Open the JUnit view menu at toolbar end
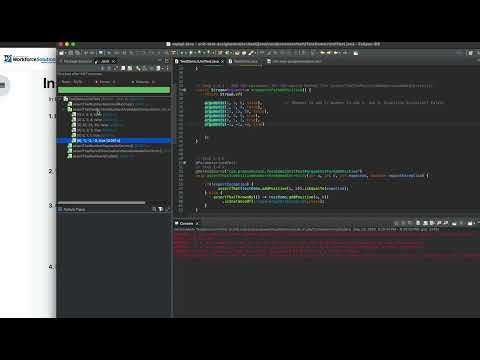This screenshot has width=480, height=360. (168, 68)
